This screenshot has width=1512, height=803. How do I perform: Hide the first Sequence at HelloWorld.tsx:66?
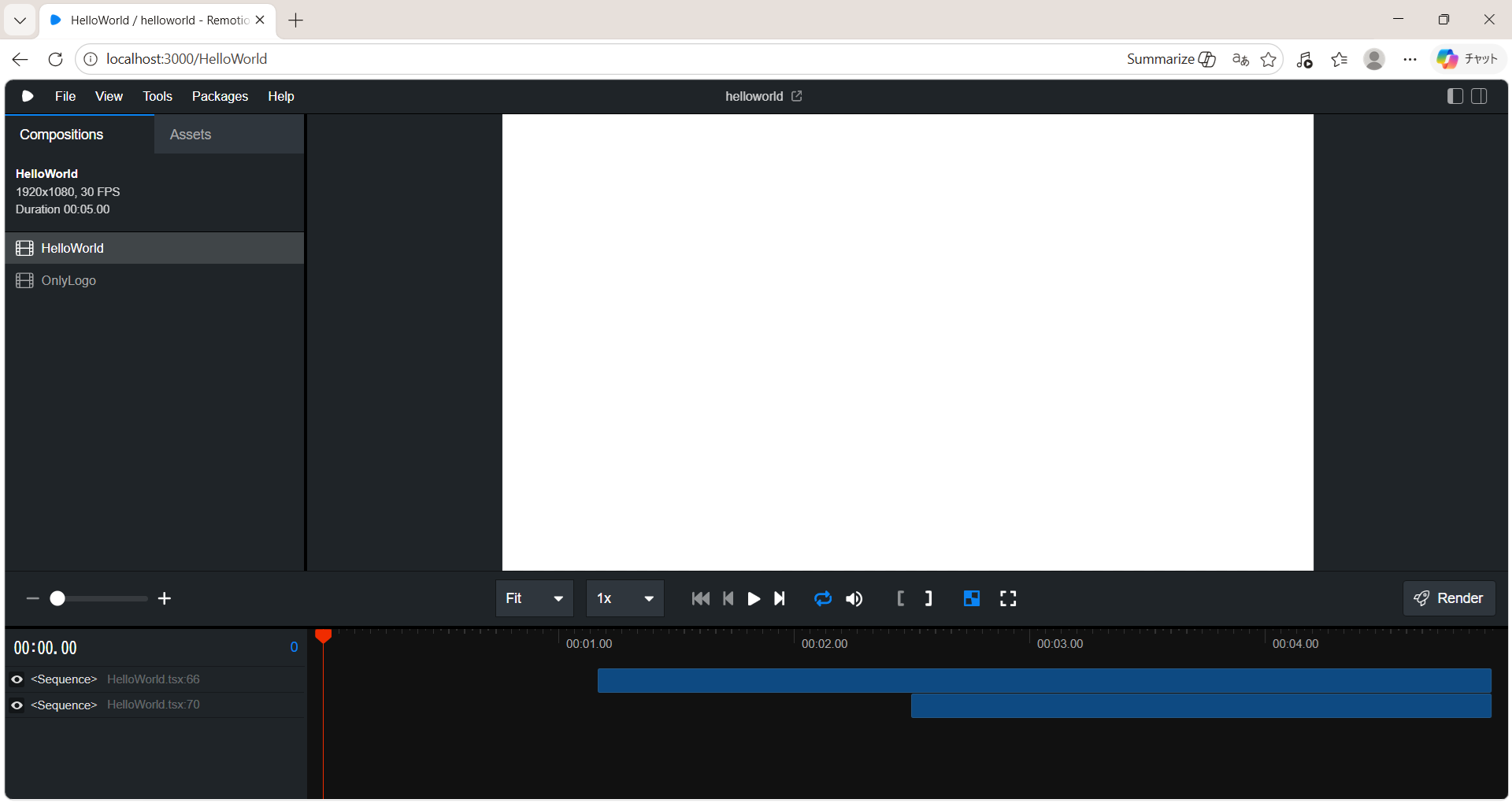point(17,679)
